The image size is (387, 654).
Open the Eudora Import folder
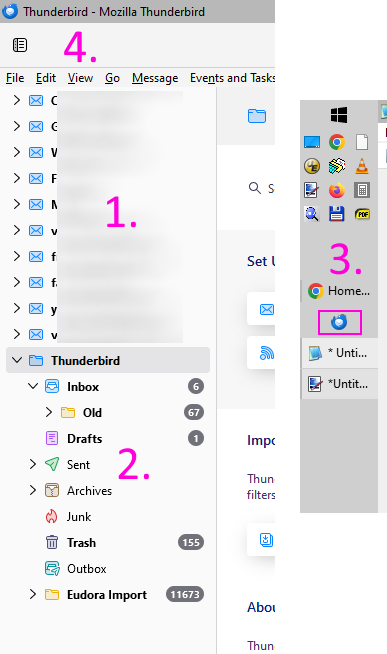(107, 594)
